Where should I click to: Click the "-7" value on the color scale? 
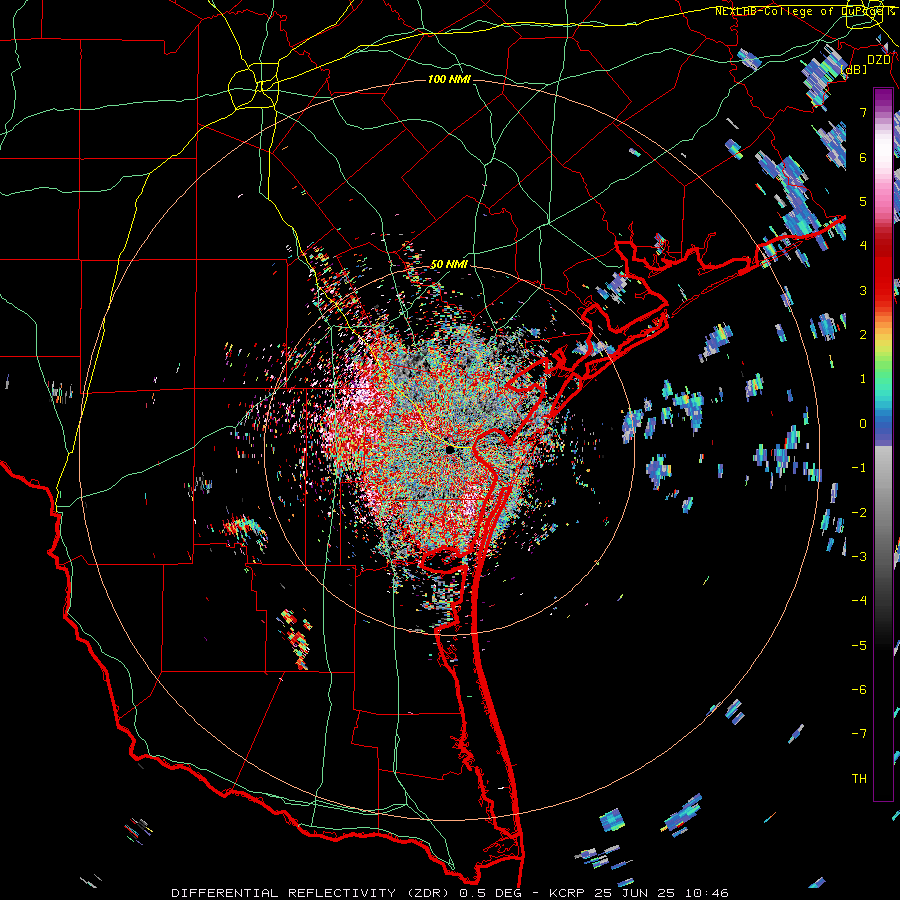tap(859, 734)
